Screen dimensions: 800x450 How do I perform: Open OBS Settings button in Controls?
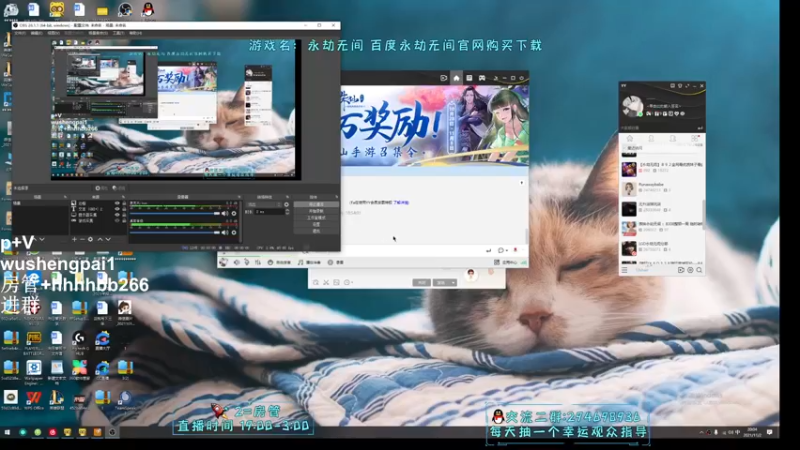(x=316, y=224)
